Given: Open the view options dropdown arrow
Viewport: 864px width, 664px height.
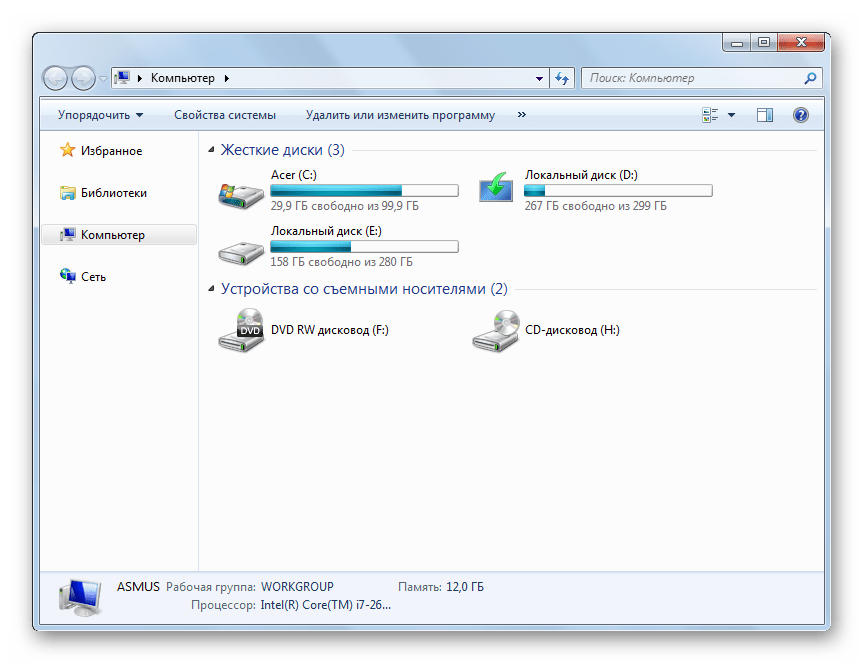Looking at the screenshot, I should click(x=731, y=115).
